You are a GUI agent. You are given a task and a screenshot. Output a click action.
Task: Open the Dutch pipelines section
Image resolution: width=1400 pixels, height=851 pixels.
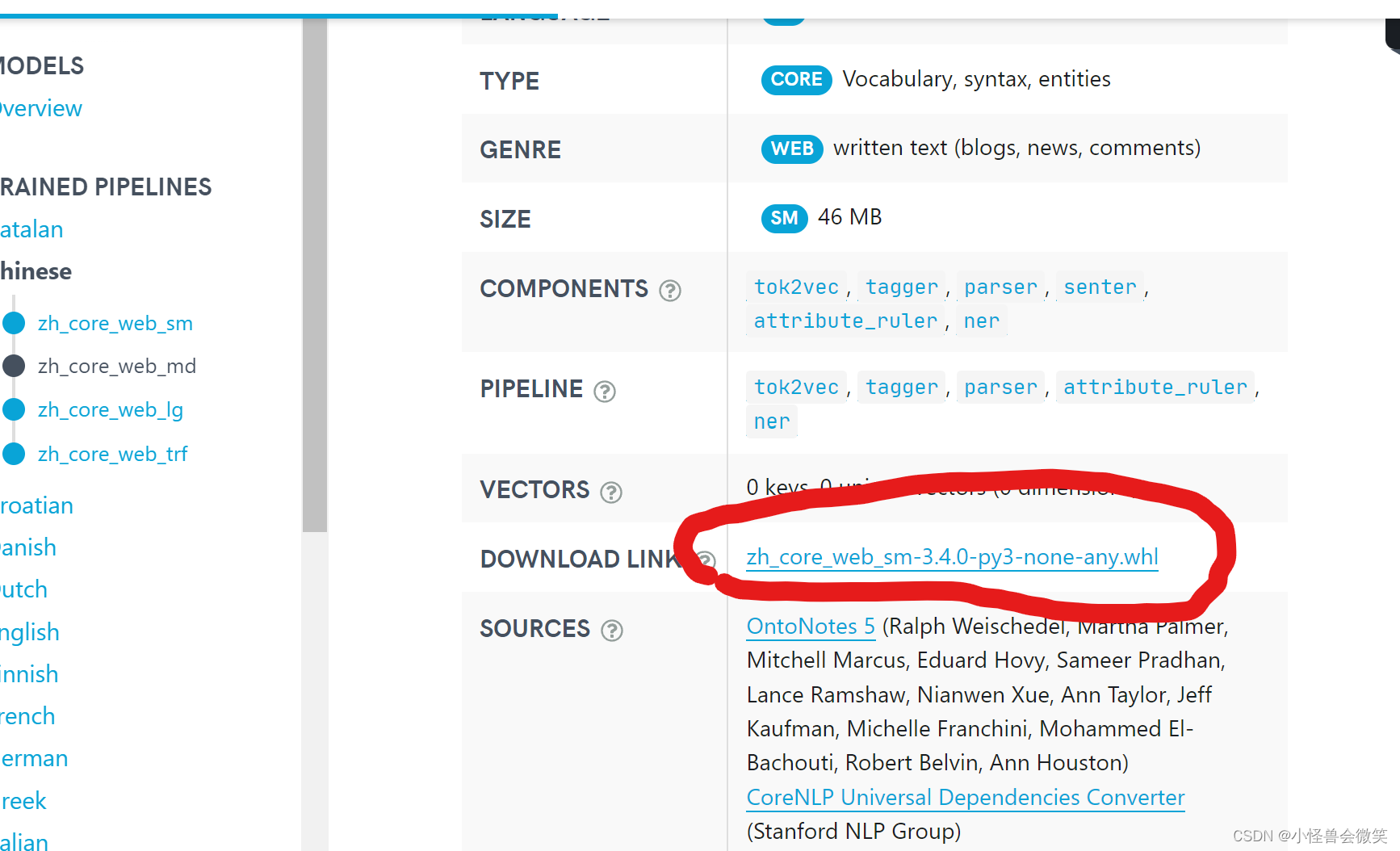23,589
